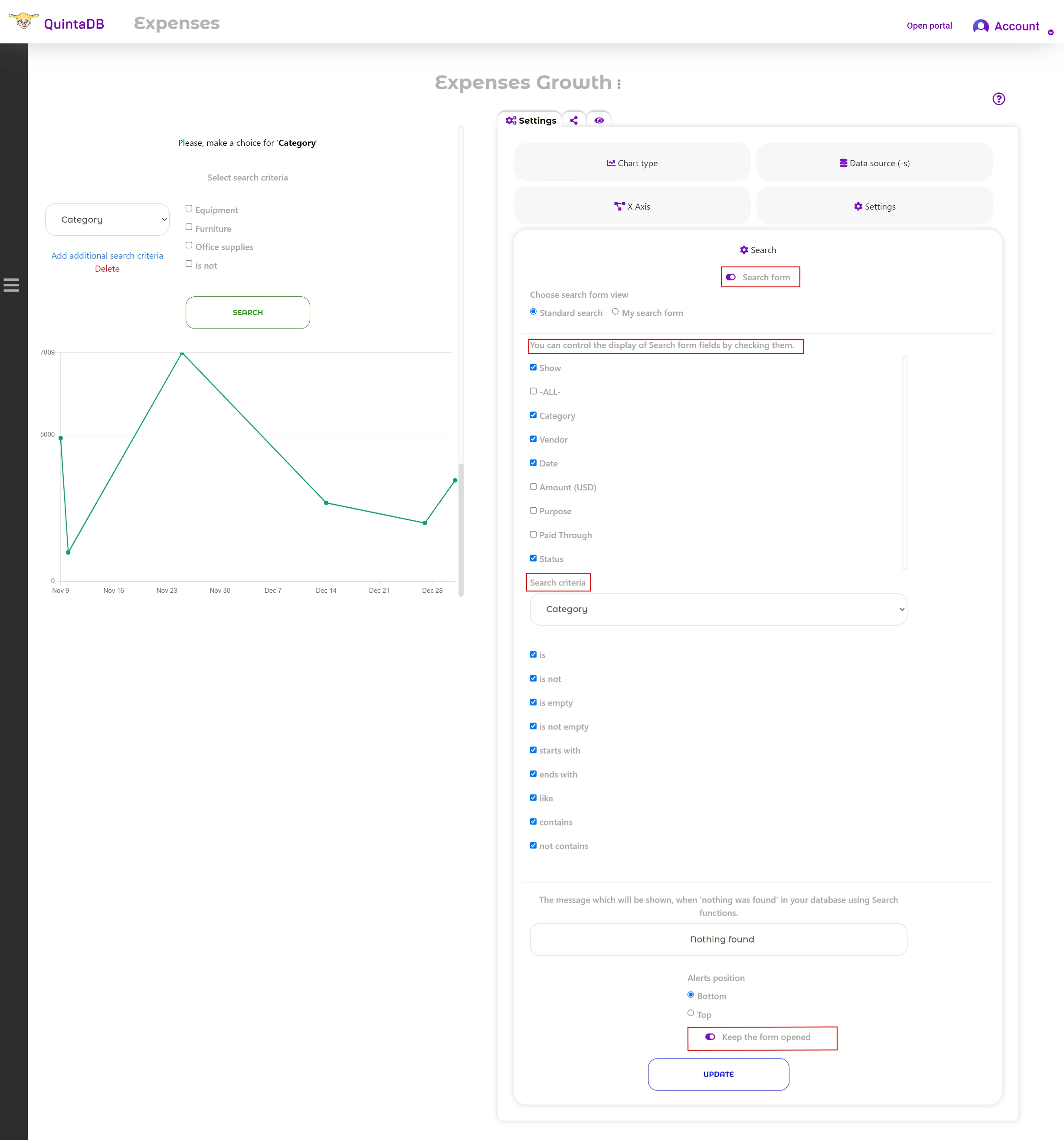
Task: Open the eye preview tab
Action: [x=599, y=121]
